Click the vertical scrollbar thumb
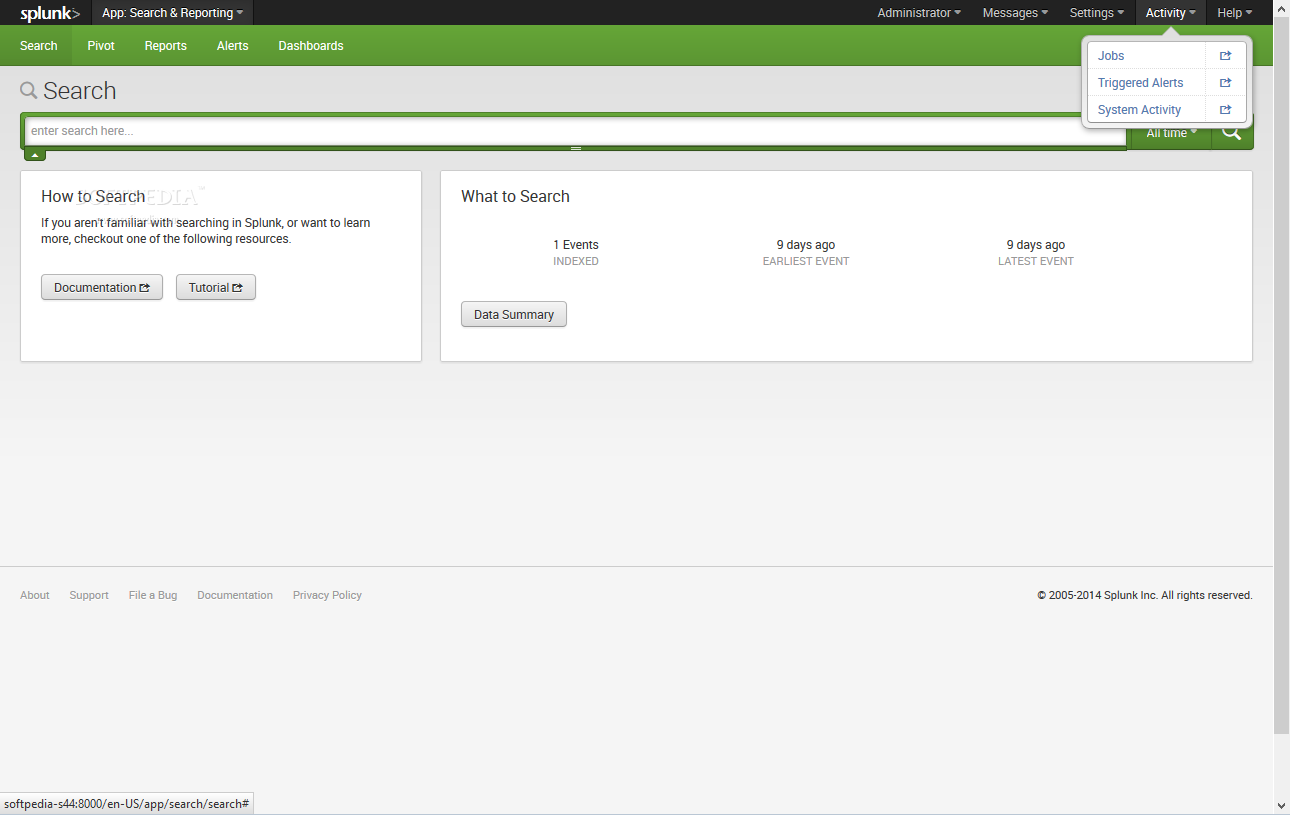 (1282, 375)
